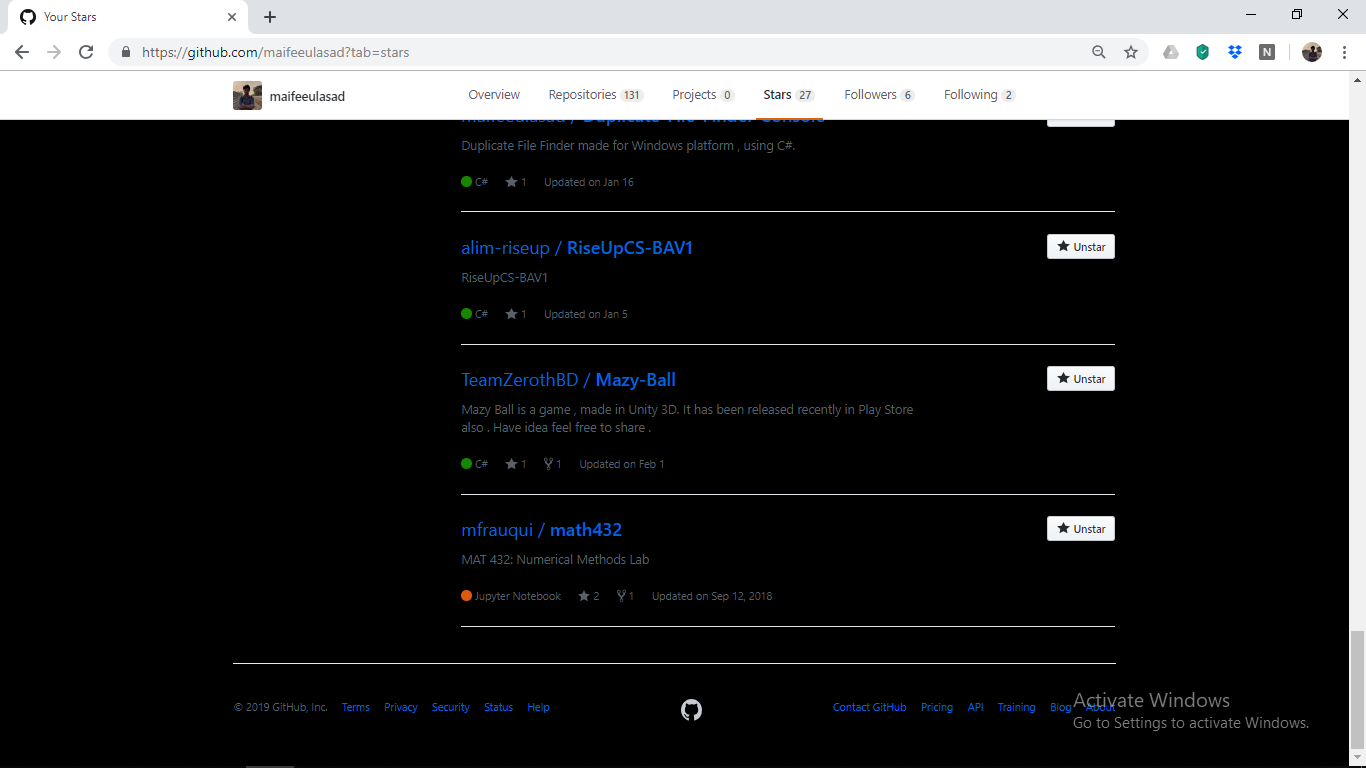This screenshot has height=768, width=1366.
Task: Open the Google Drive extension icon
Action: [1171, 52]
